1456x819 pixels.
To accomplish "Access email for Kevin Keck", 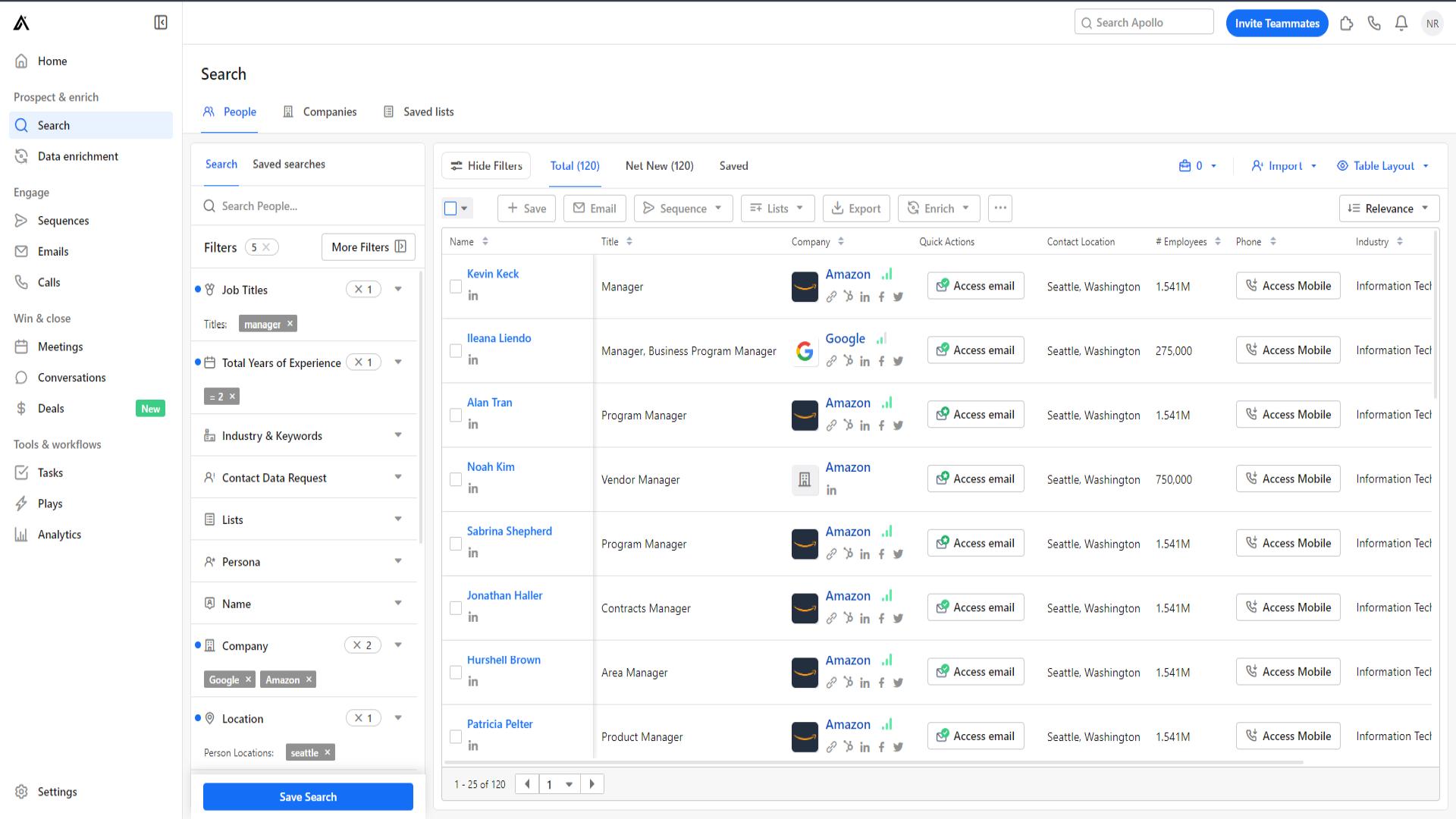I will (x=975, y=286).
